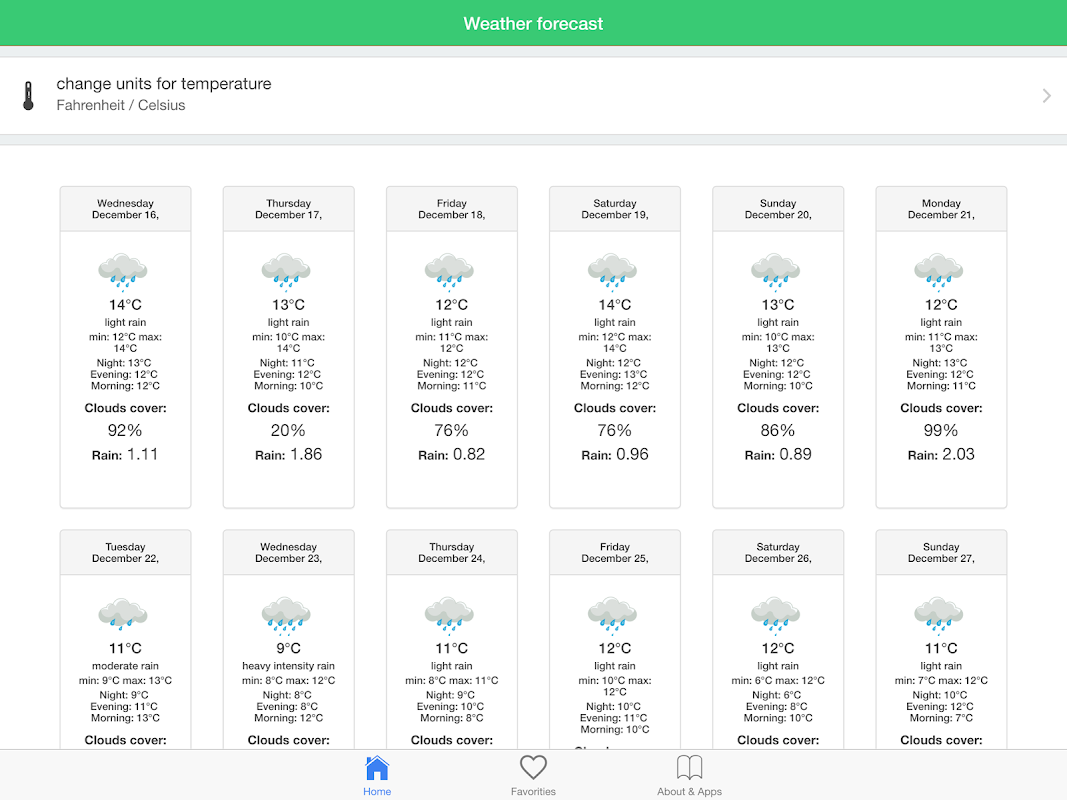1067x800 pixels.
Task: Select the Wednesday December 16 card header
Action: point(125,209)
